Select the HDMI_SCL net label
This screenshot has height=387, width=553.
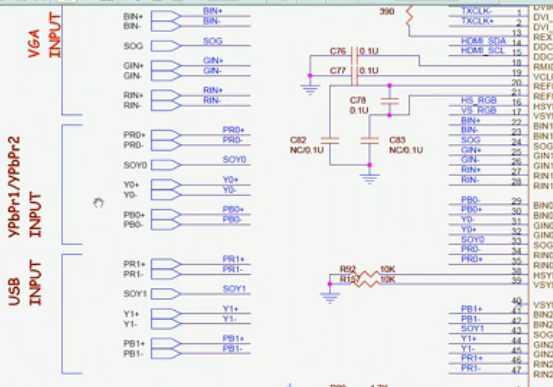pyautogui.click(x=483, y=51)
